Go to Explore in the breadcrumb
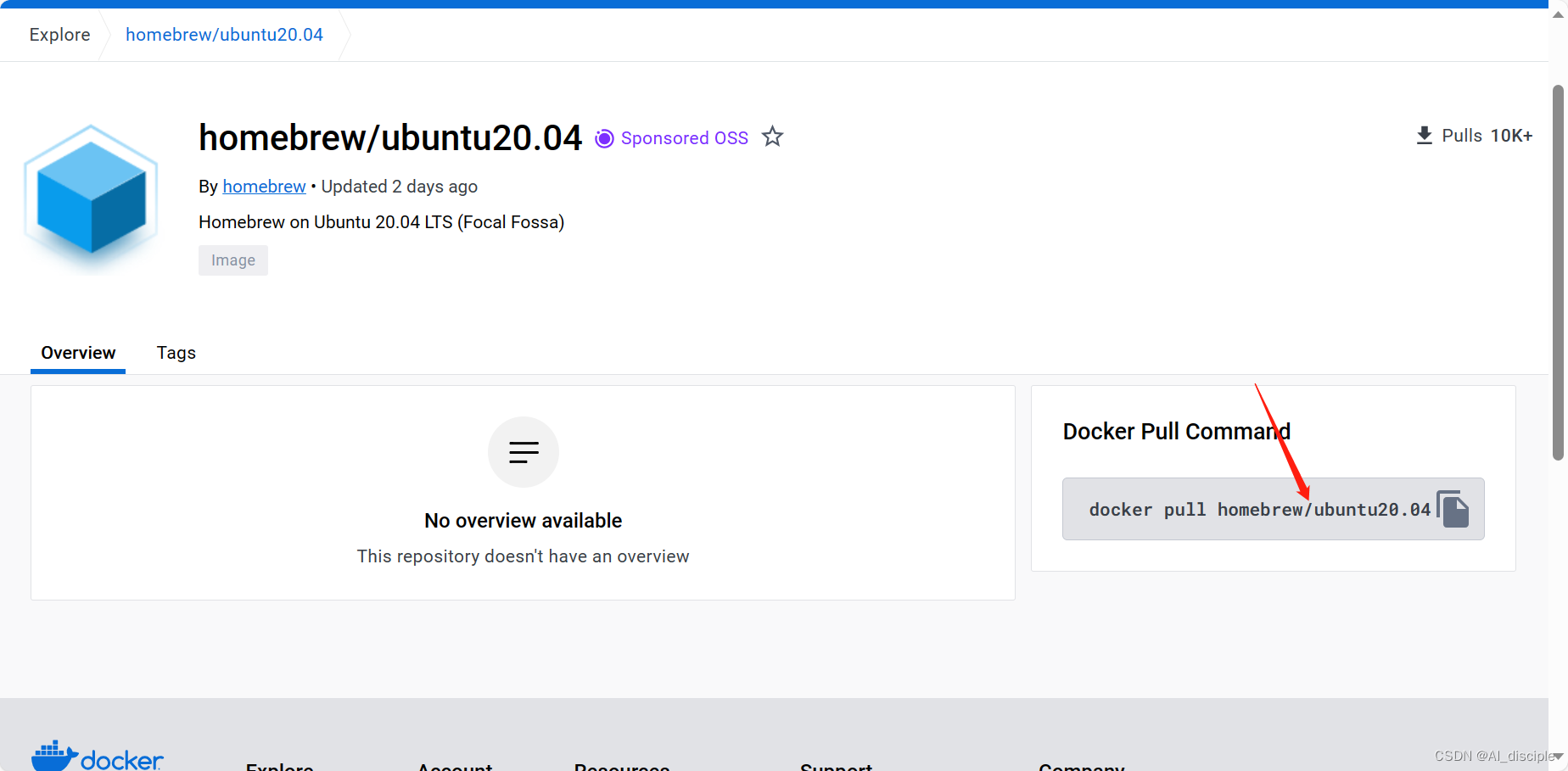The height and width of the screenshot is (771, 1568). 59,35
